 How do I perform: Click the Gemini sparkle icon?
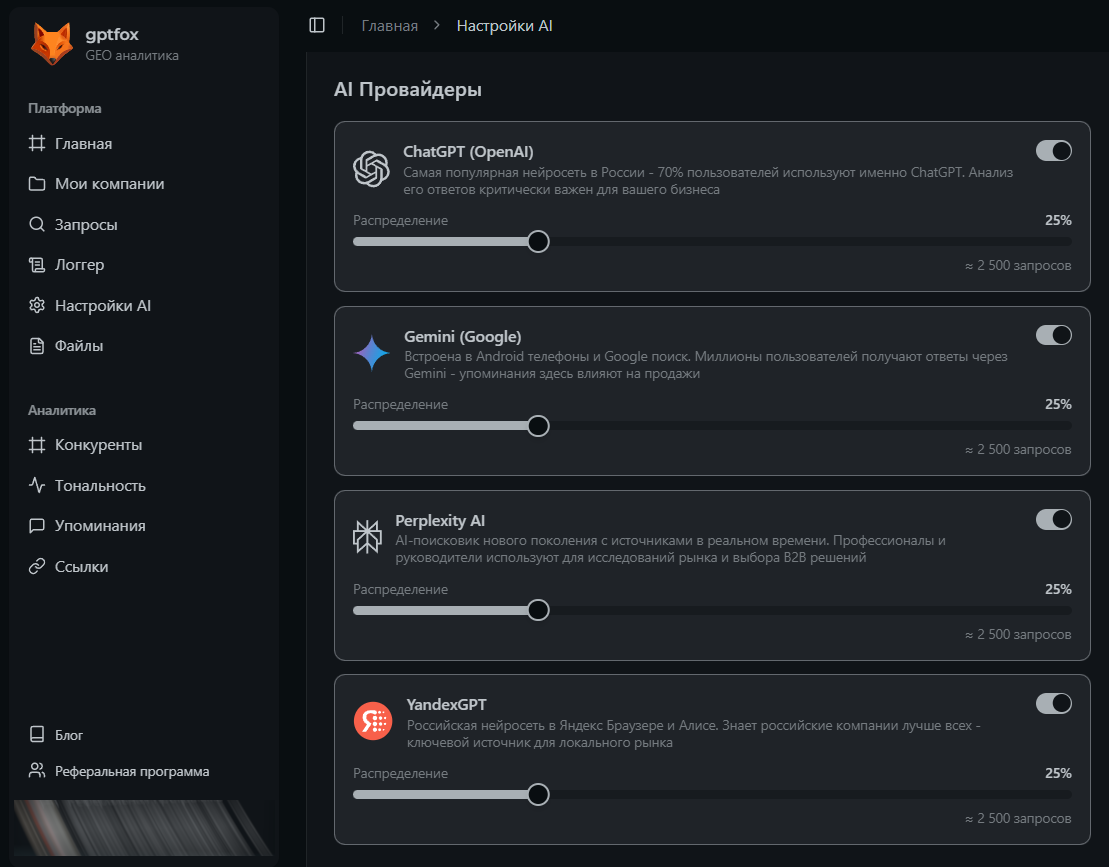click(371, 353)
